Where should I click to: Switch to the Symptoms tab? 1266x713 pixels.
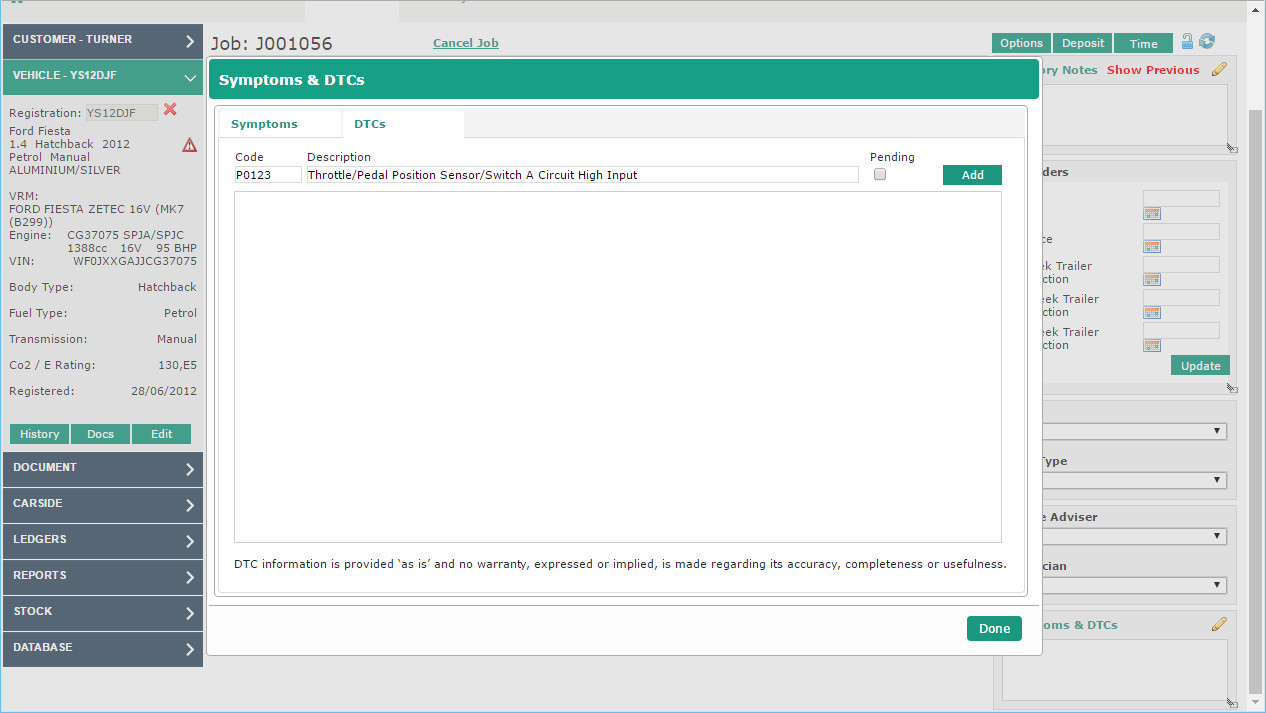pos(265,124)
